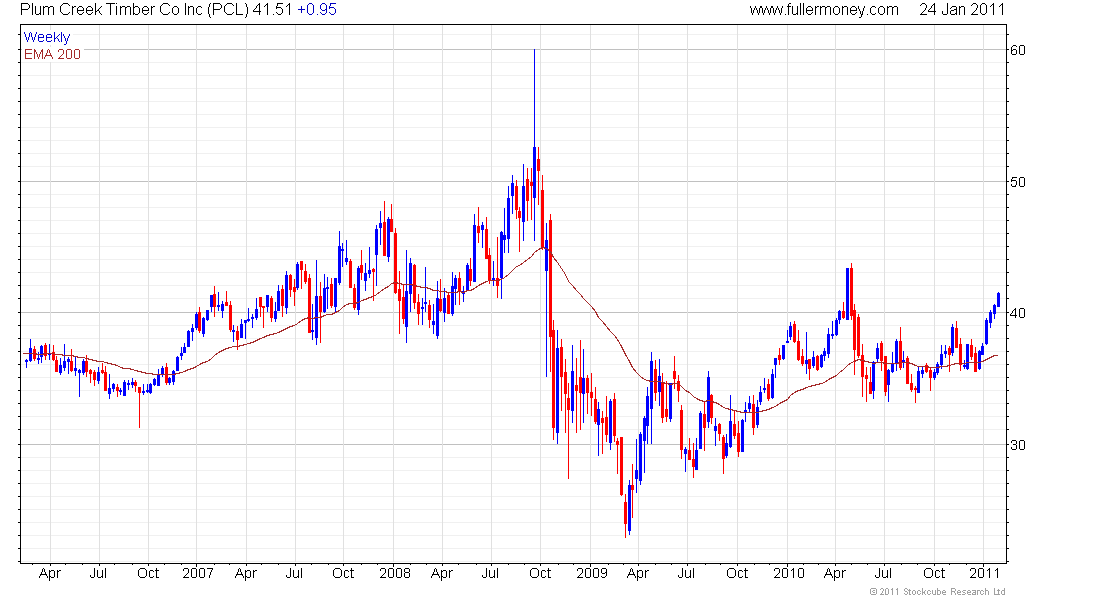Click the 60 price axis label

pos(1017,50)
